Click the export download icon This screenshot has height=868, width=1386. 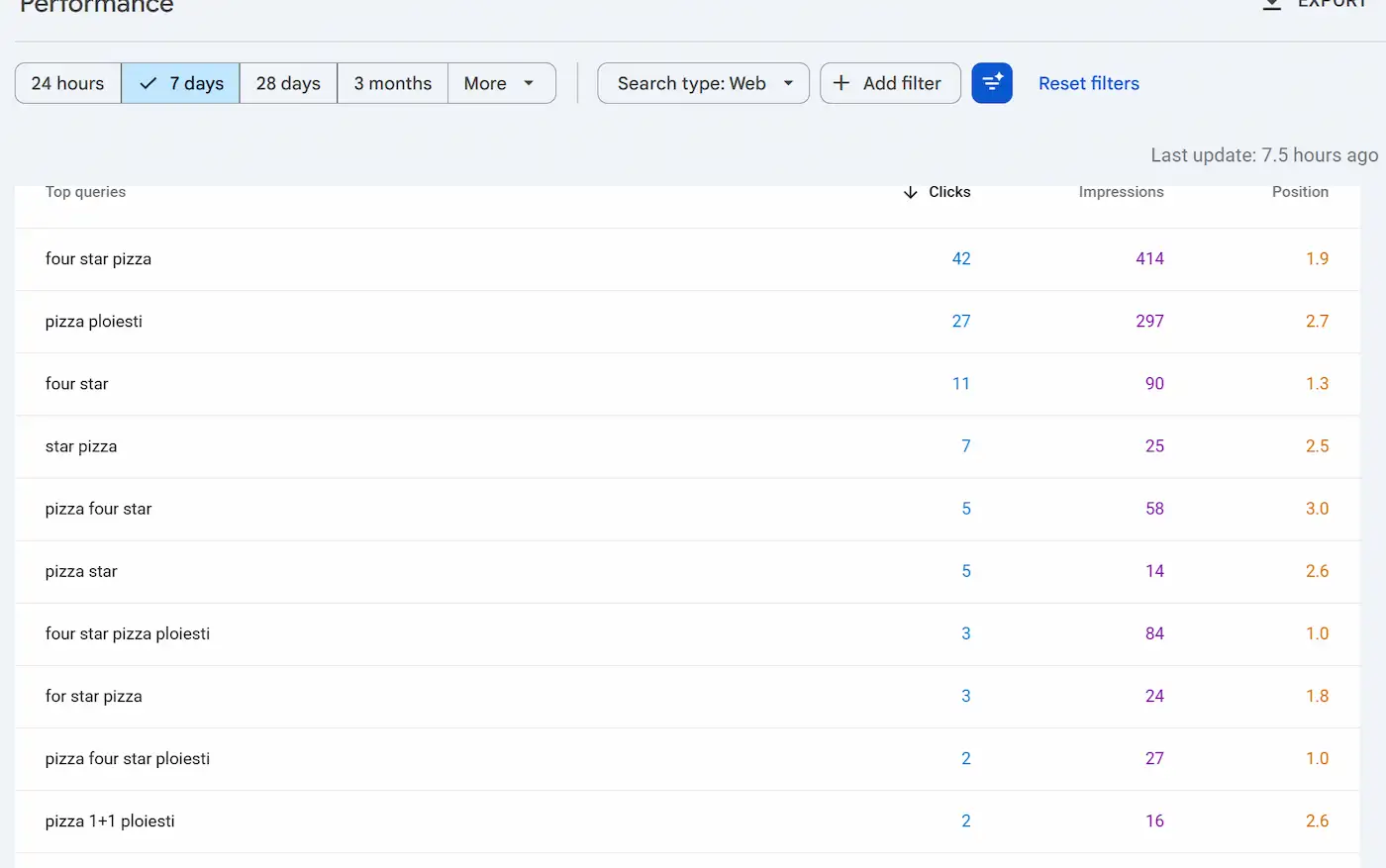coord(1272,5)
